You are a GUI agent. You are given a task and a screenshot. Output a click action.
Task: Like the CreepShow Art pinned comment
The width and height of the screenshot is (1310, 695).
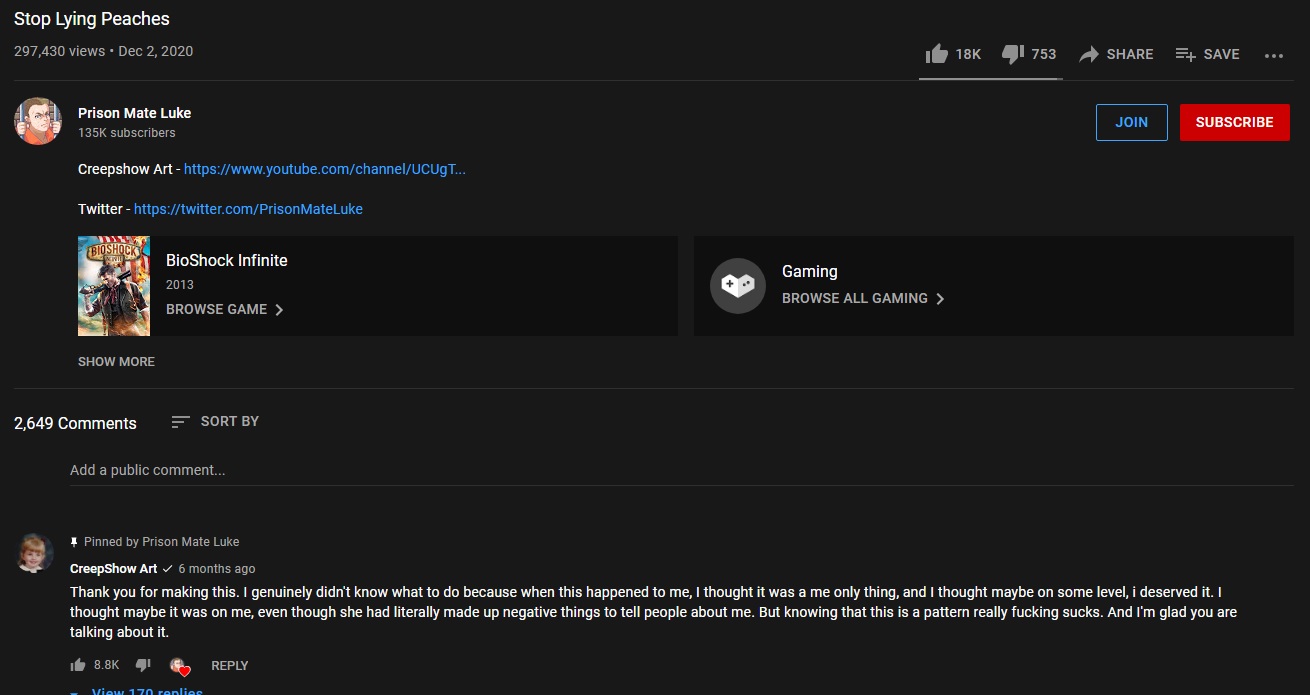[x=78, y=665]
